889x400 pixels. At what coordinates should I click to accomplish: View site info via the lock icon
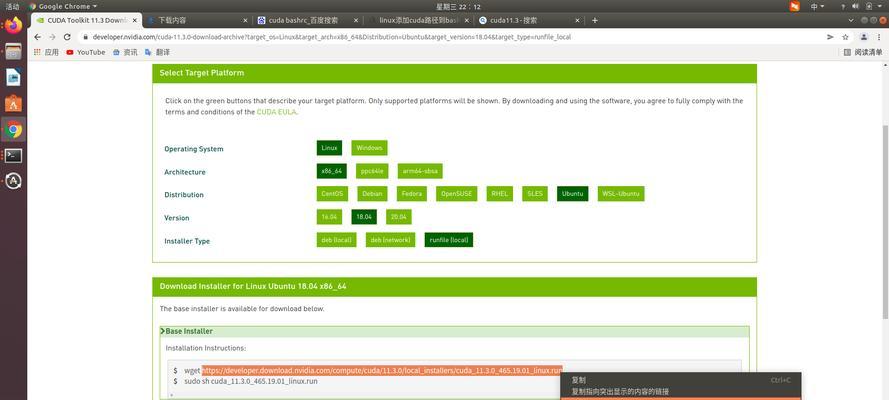click(86, 37)
